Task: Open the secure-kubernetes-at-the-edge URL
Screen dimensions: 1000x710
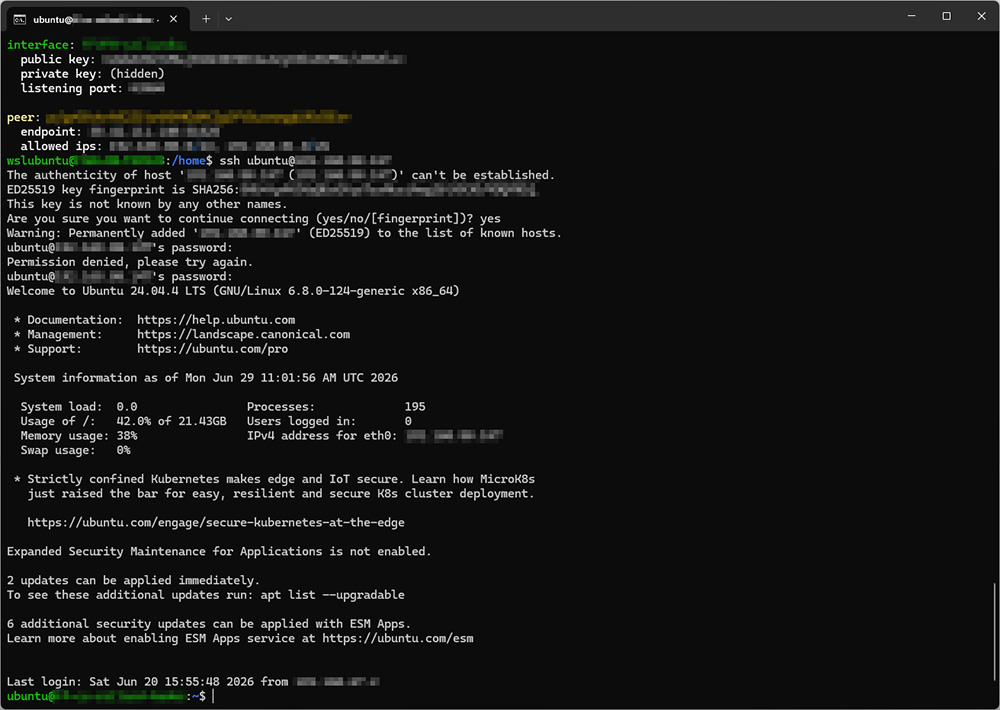Action: pyautogui.click(x=216, y=522)
